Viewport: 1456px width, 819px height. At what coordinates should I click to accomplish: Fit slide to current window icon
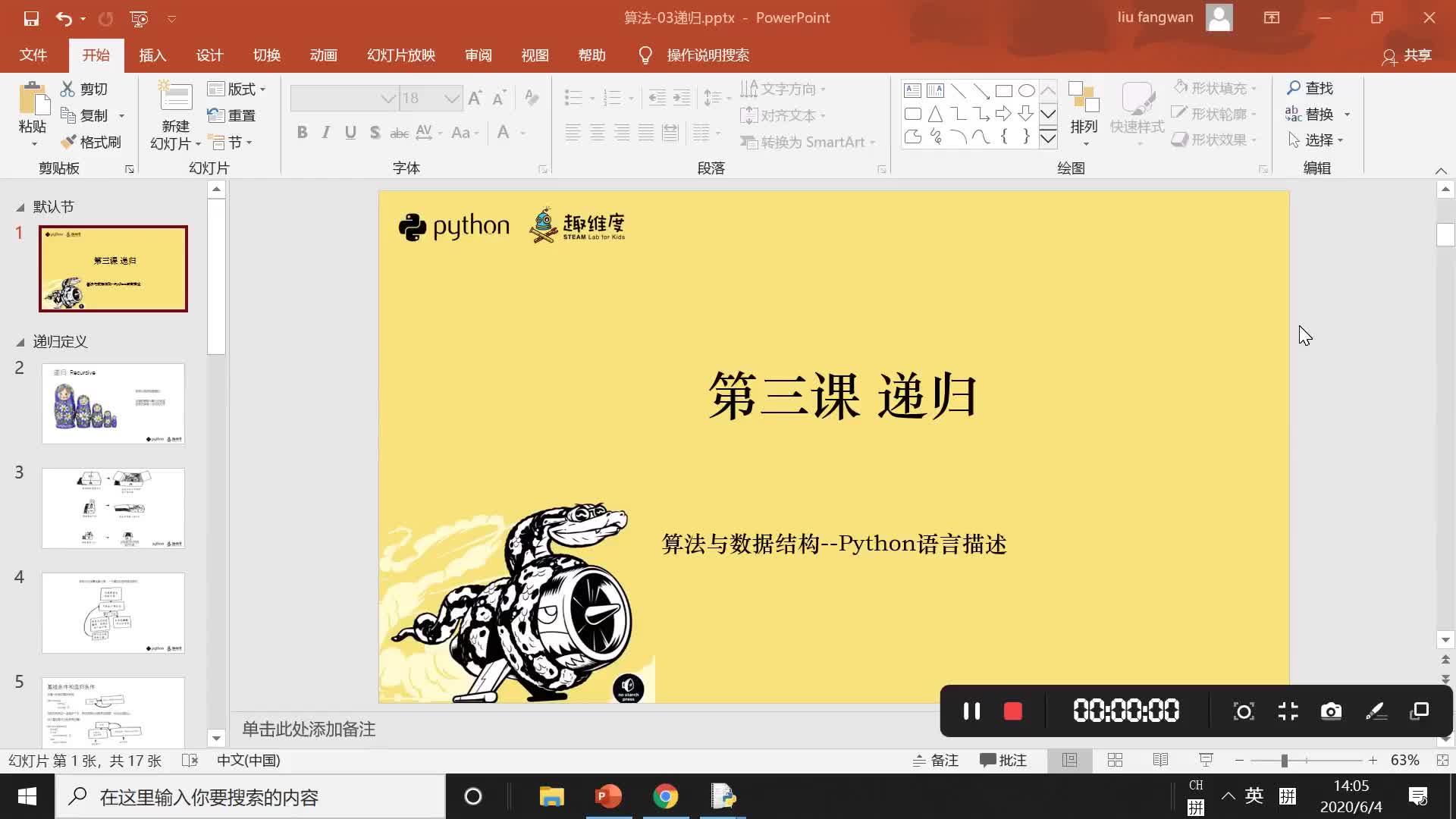click(1442, 760)
